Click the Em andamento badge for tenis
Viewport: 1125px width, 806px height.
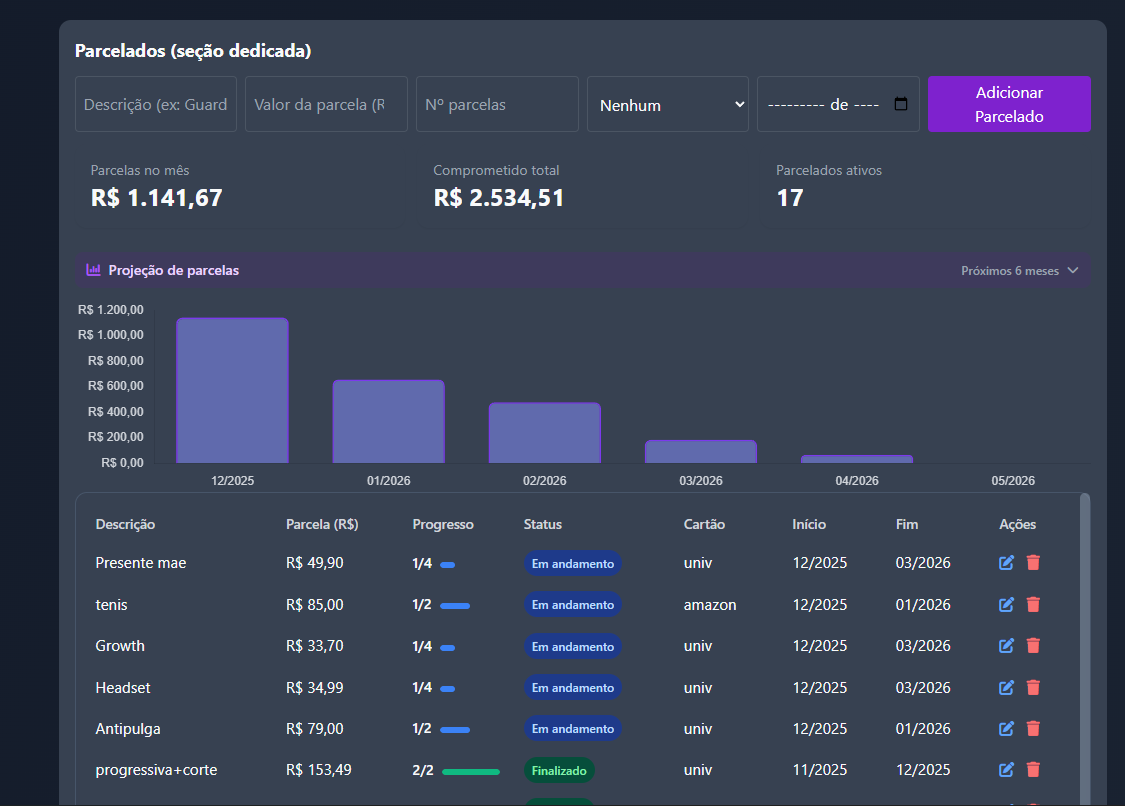[x=572, y=605]
